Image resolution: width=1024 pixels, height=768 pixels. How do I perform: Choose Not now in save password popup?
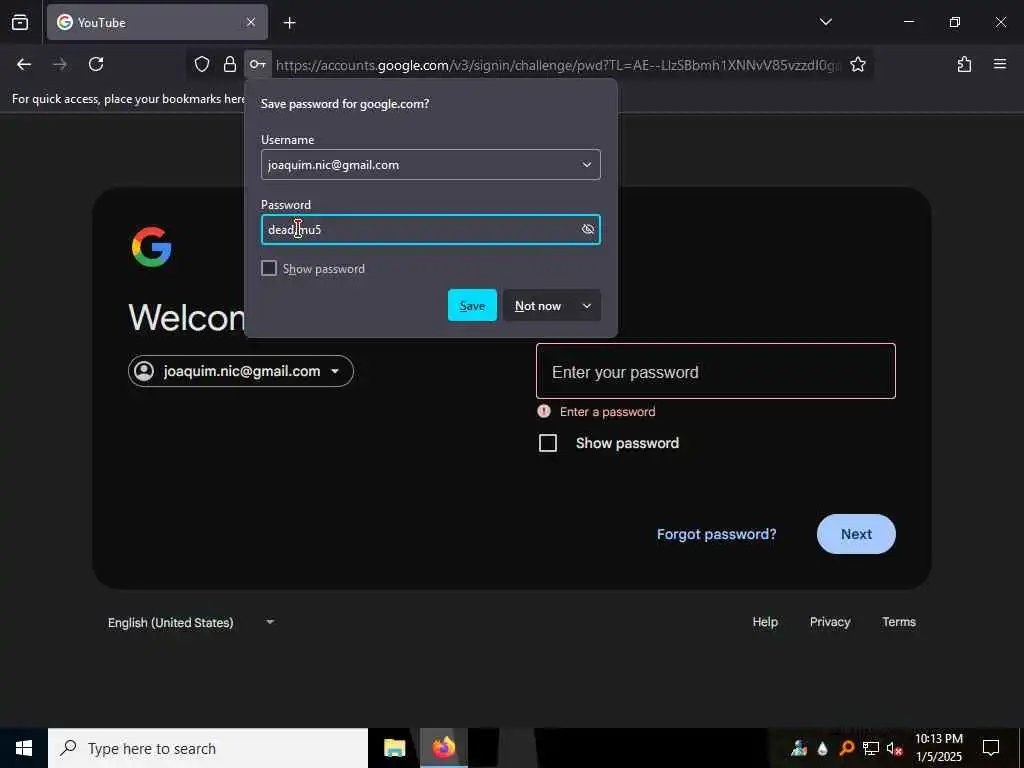538,306
